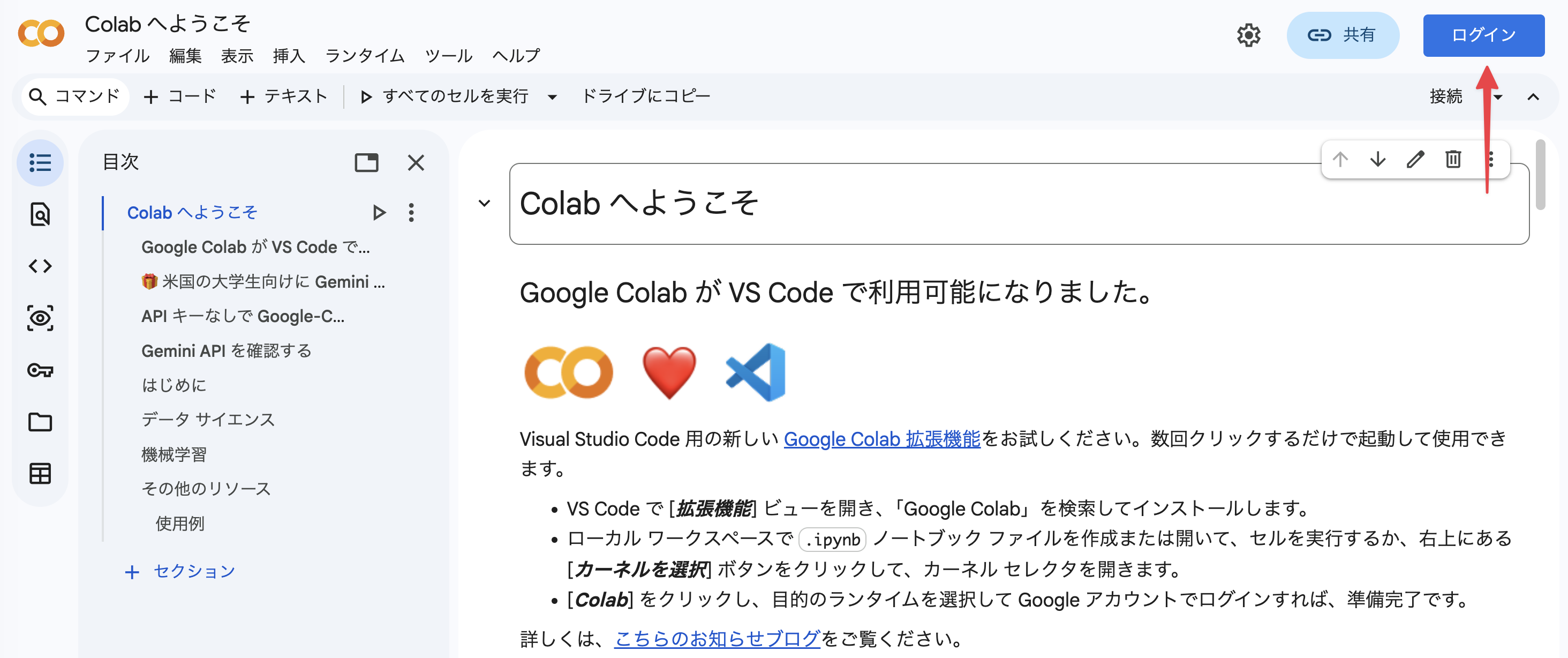Open Colab settings with gear icon
The height and width of the screenshot is (658, 1568).
[x=1248, y=35]
